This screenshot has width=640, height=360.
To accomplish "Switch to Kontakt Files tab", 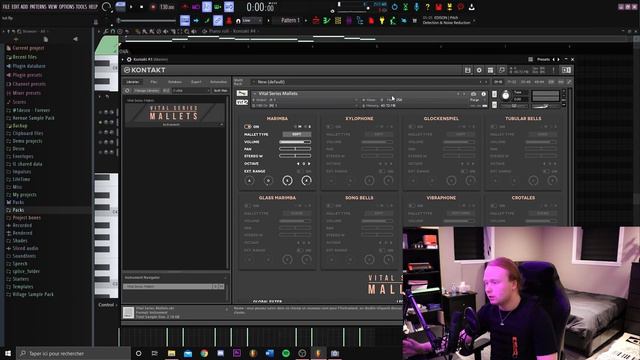I will 153,82.
